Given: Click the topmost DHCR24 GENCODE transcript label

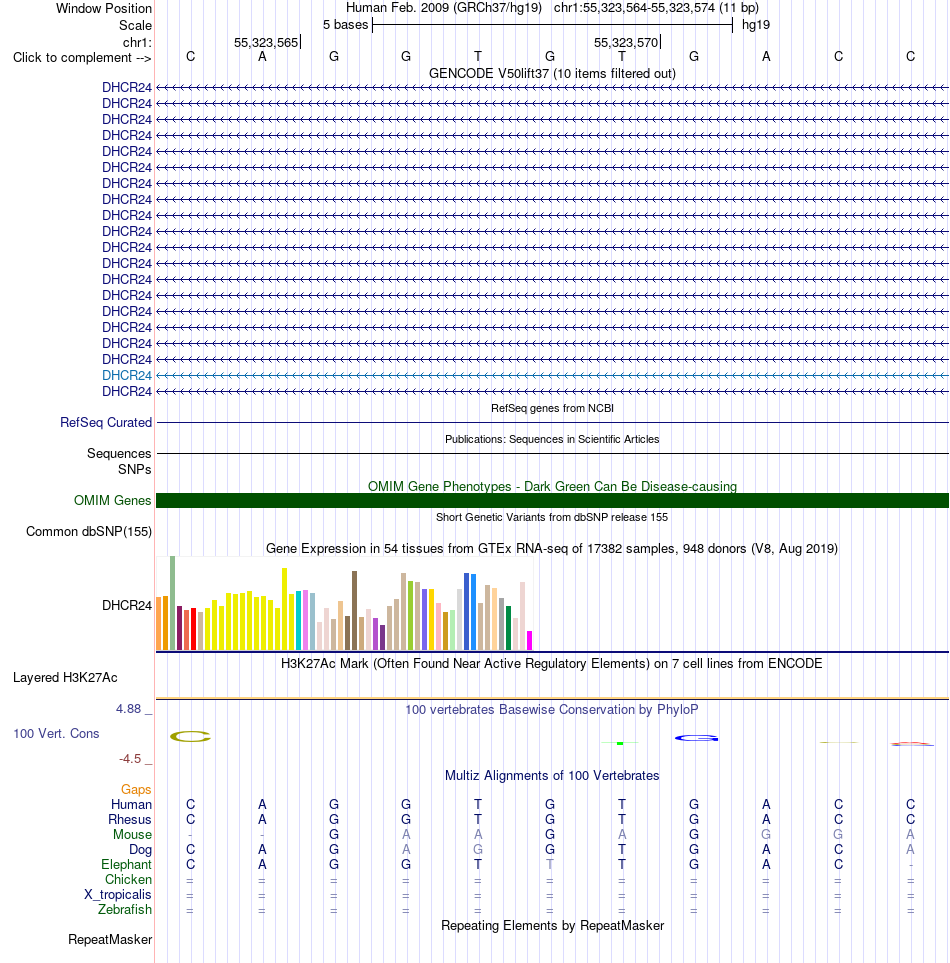Looking at the screenshot, I should 127,87.
